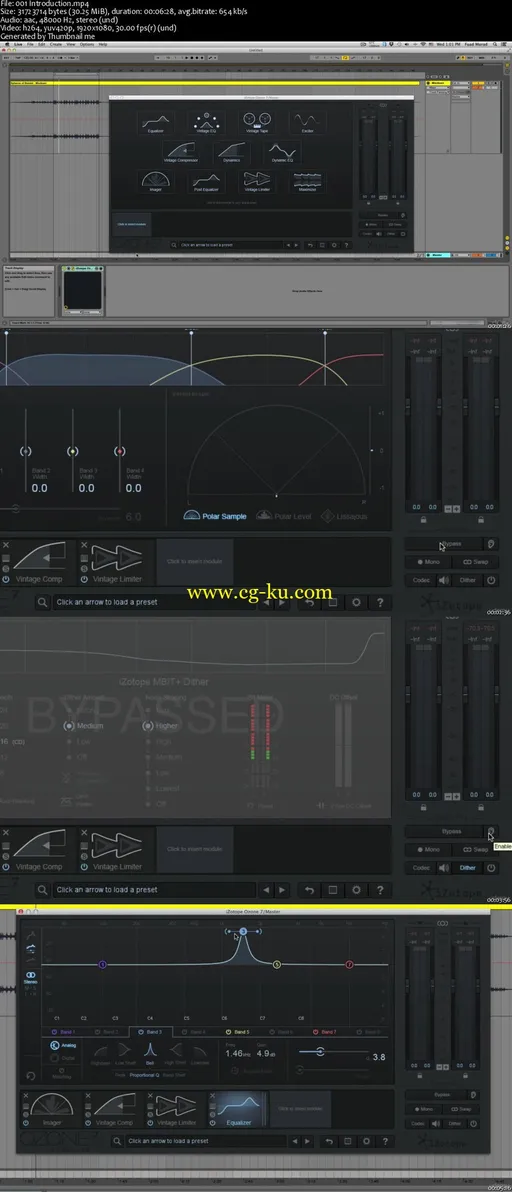The width and height of the screenshot is (512, 1192).
Task: Click Stereo channel mode icon in Equalizer
Action: (x=30, y=978)
